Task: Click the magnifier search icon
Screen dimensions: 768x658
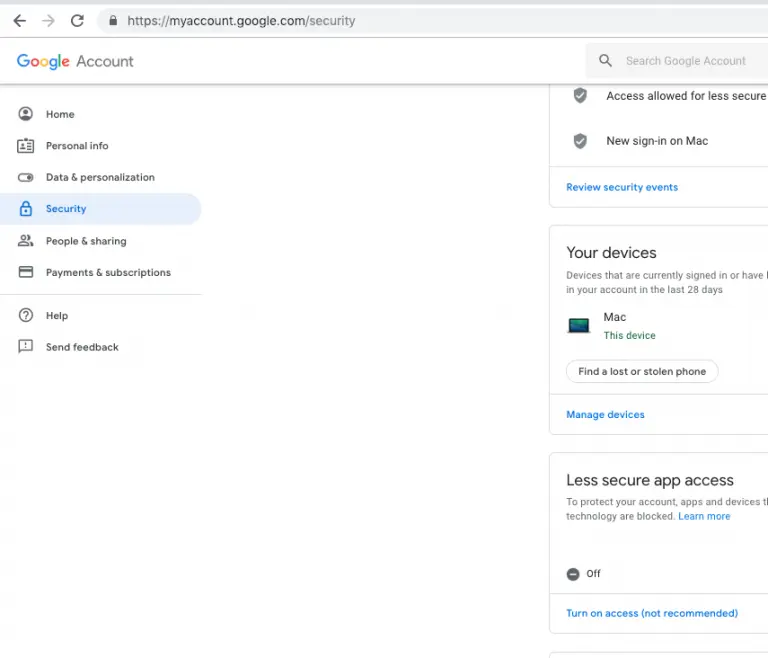Action: tap(605, 61)
